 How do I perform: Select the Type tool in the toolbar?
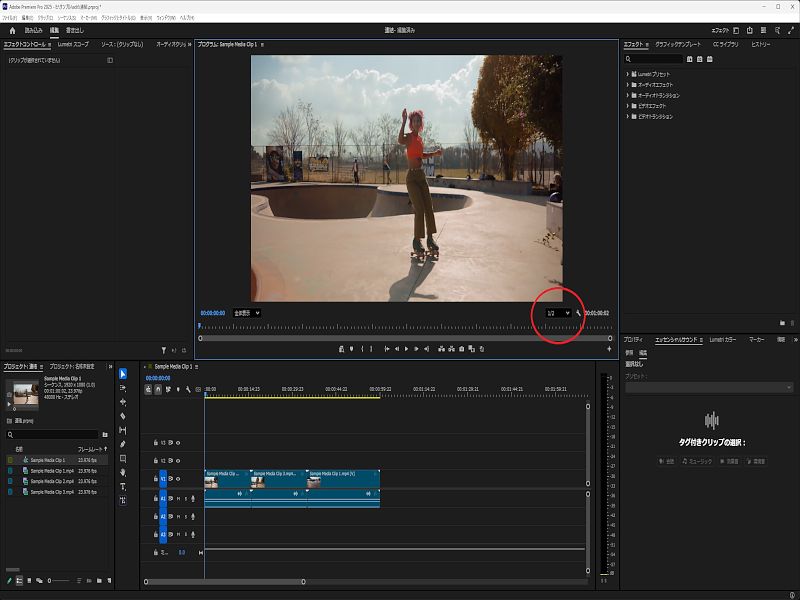point(123,486)
